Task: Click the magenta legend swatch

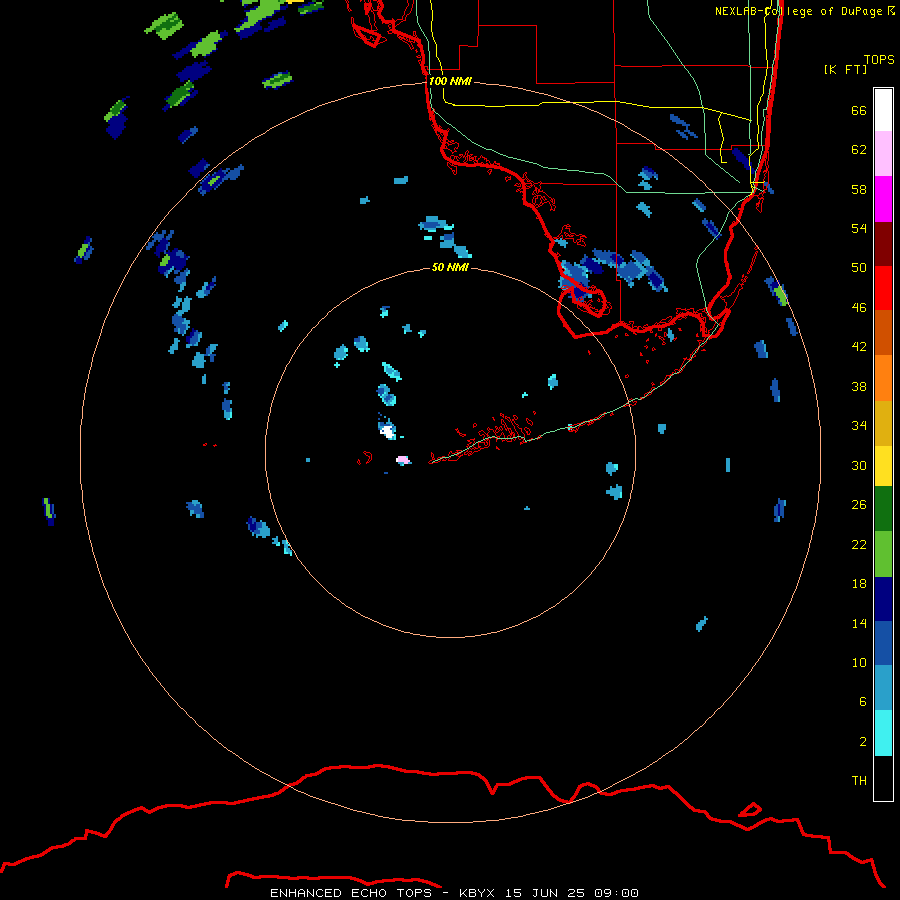Action: pos(883,199)
